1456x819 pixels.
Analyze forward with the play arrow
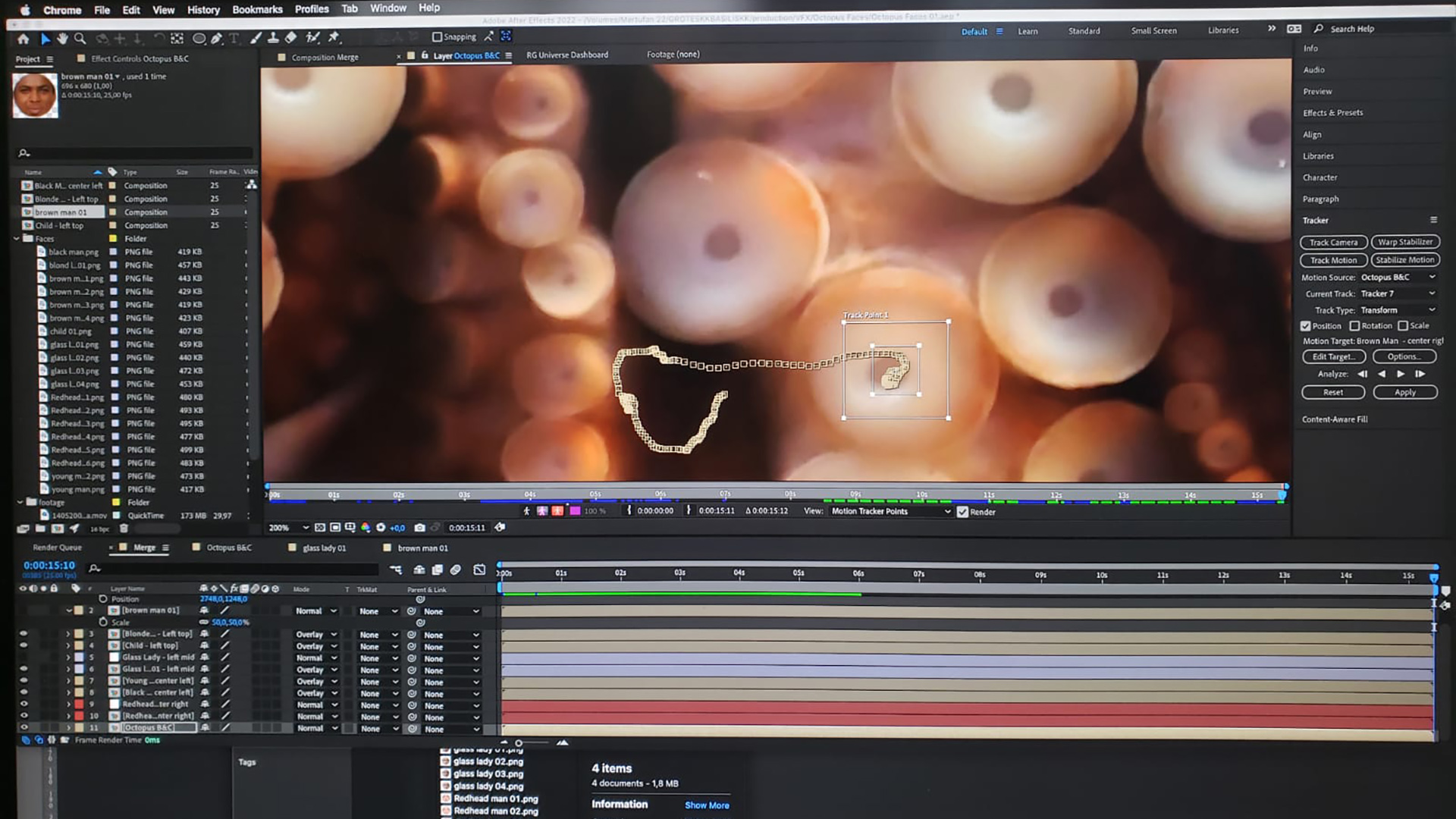pos(1401,374)
